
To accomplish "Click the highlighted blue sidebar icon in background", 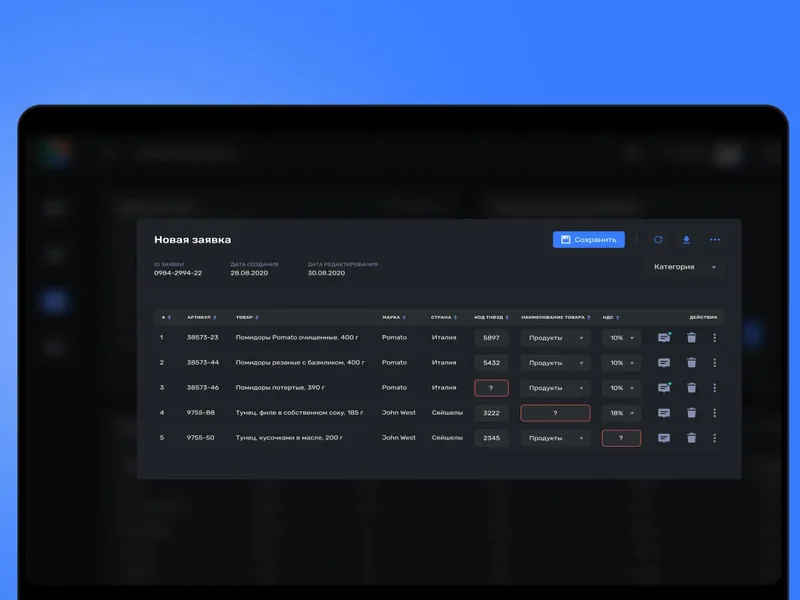I will (55, 301).
